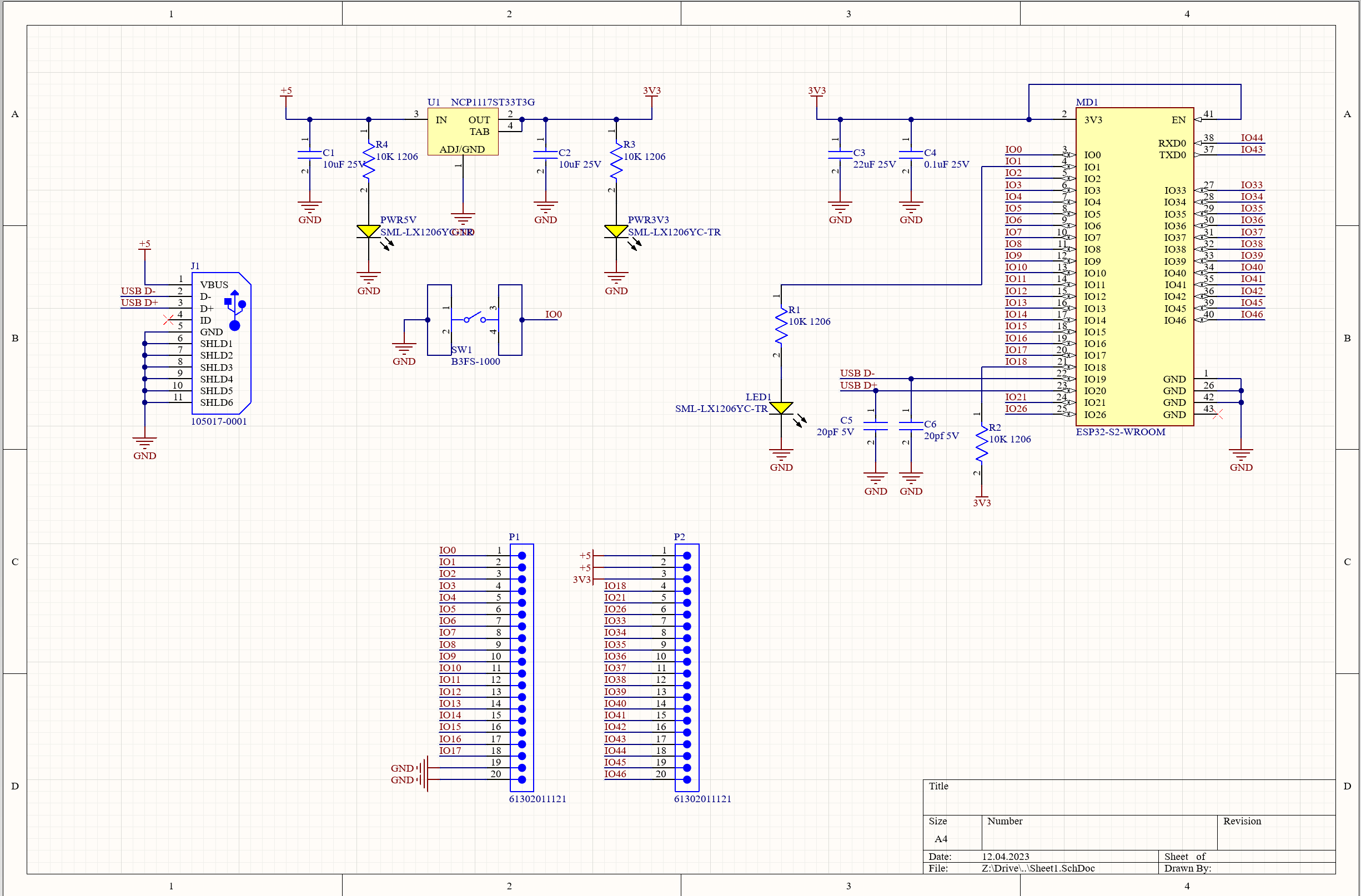Select the U1 NCP1117ST33T3G regulator body

pyautogui.click(x=463, y=132)
